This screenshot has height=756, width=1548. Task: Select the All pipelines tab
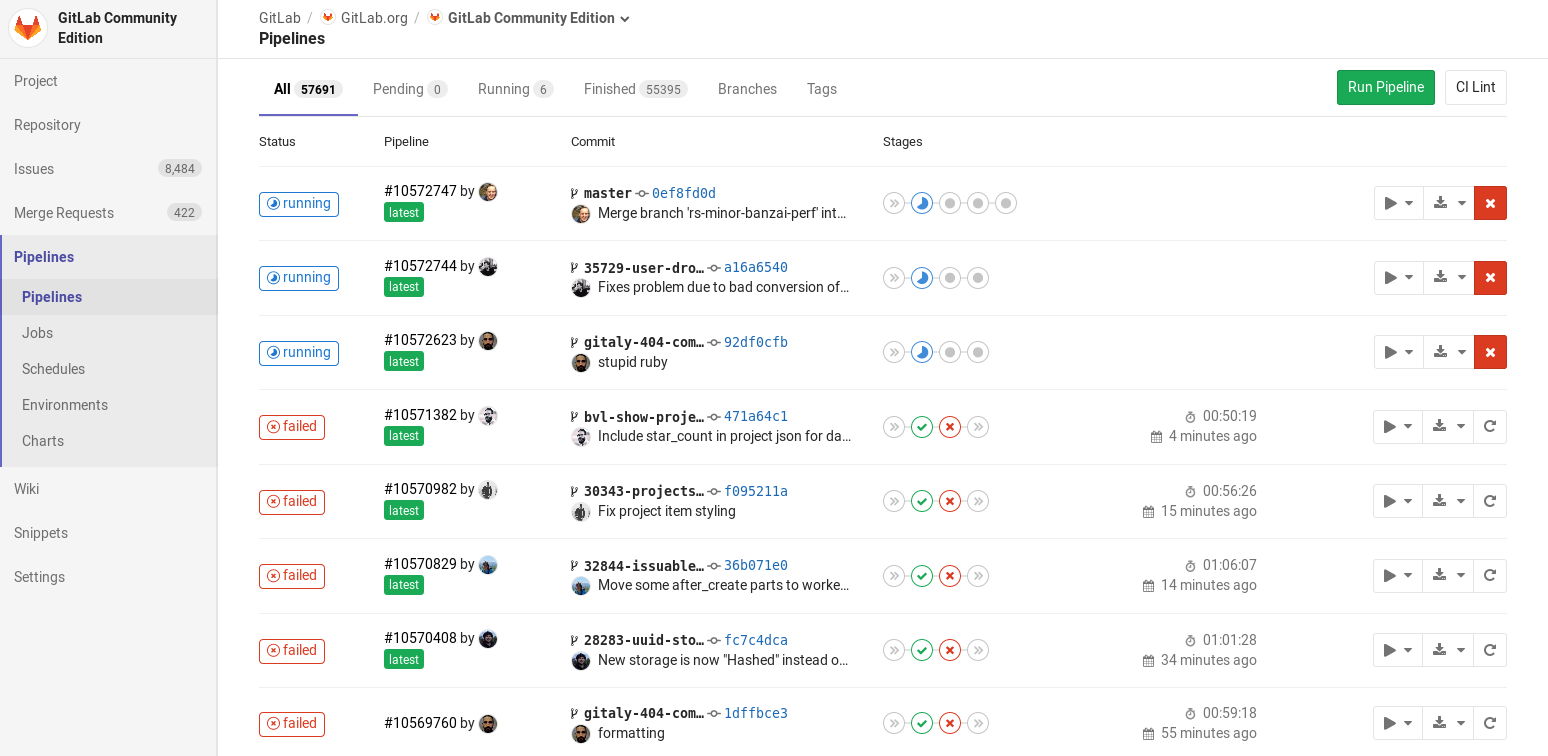[308, 89]
